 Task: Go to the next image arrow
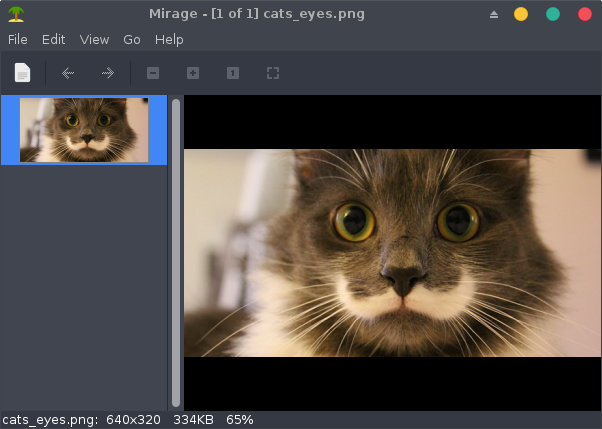tap(107, 73)
